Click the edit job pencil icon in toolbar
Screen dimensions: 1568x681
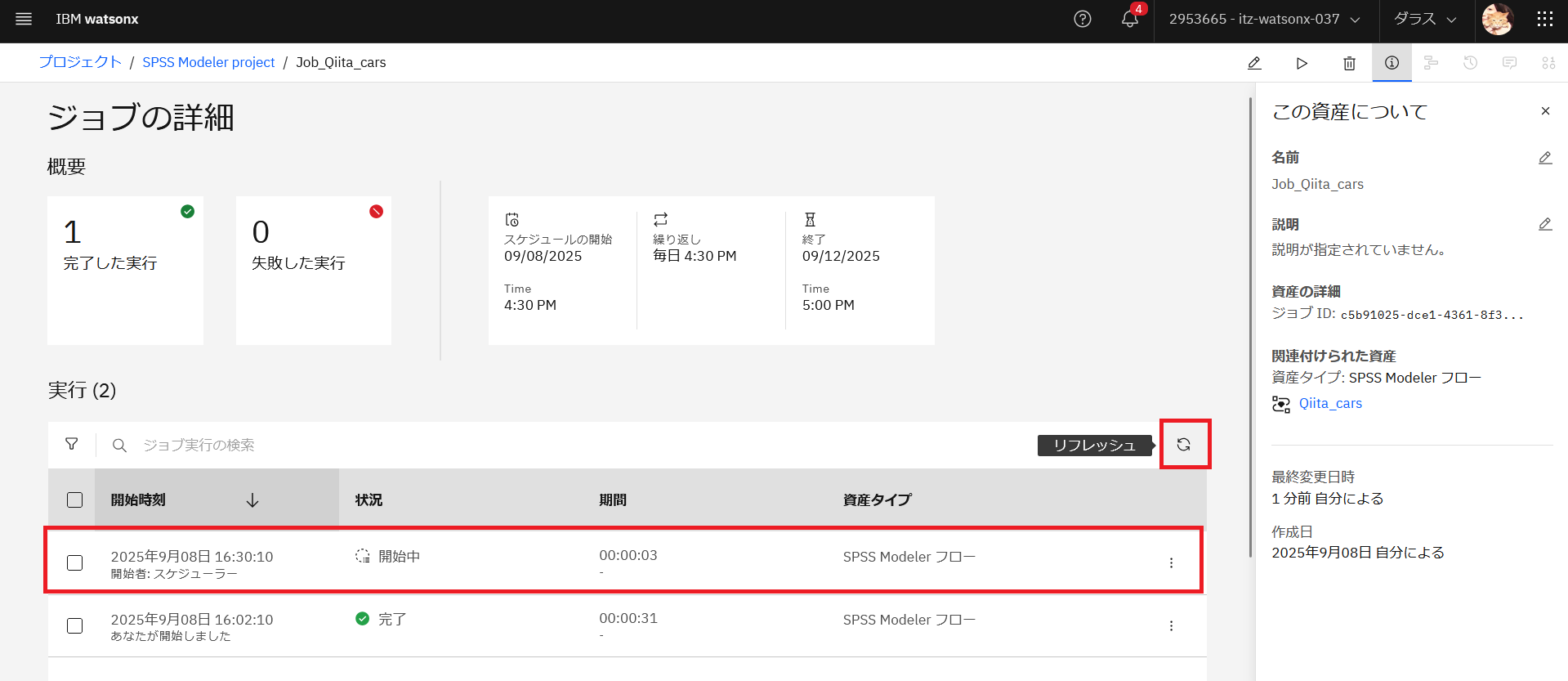(x=1254, y=63)
